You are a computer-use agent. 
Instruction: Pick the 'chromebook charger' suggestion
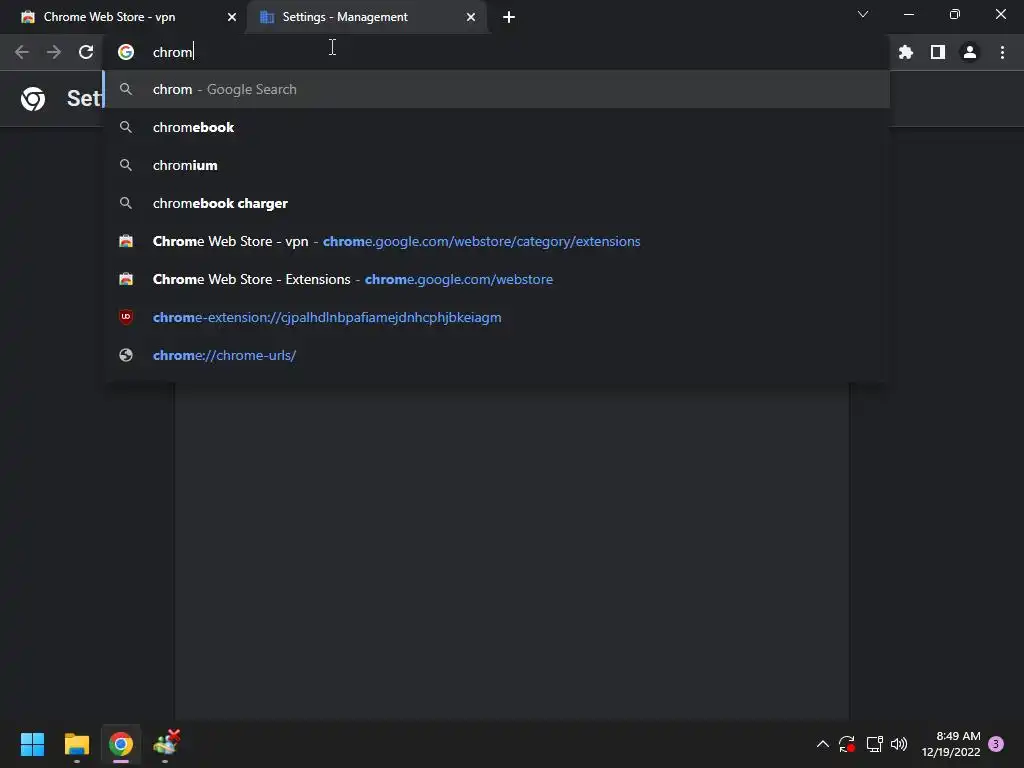[x=496, y=203]
